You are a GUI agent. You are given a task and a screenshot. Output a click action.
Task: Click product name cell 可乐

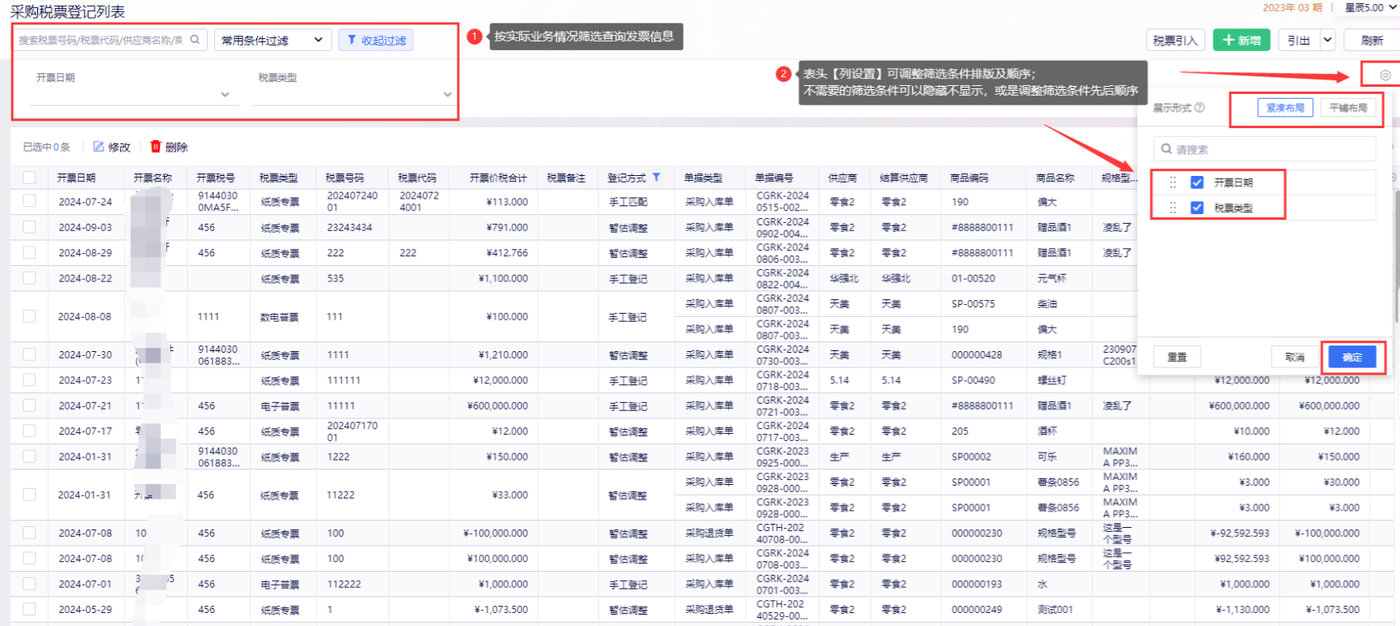click(x=1046, y=456)
